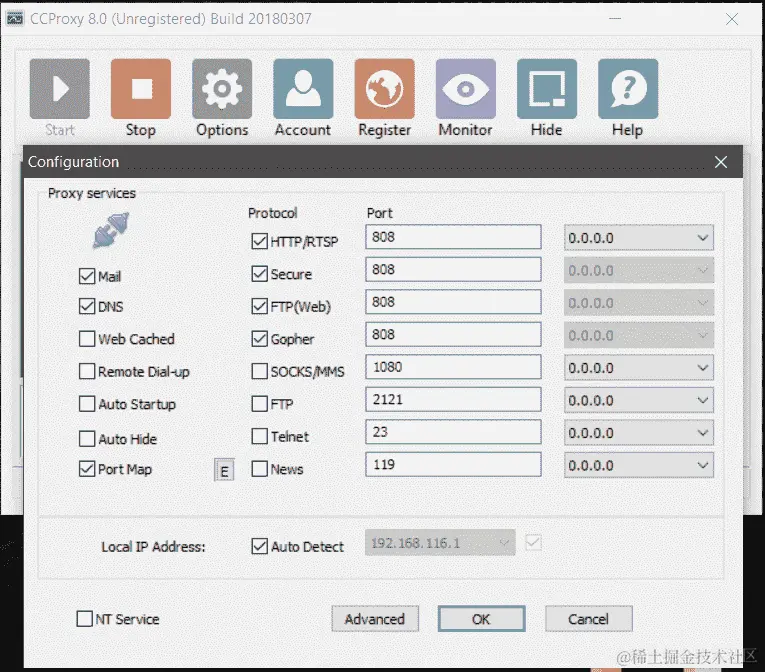Click the FTP(Web) port field
This screenshot has height=672, width=765.
(x=453, y=302)
